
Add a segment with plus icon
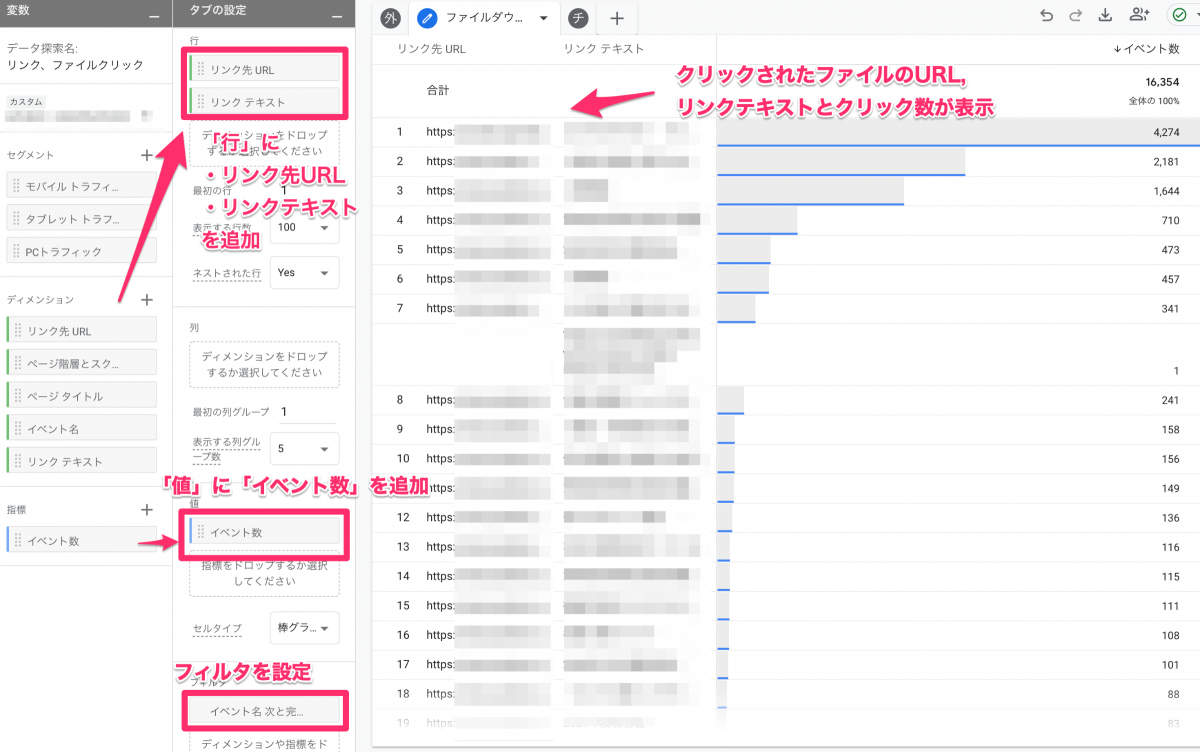[x=147, y=155]
